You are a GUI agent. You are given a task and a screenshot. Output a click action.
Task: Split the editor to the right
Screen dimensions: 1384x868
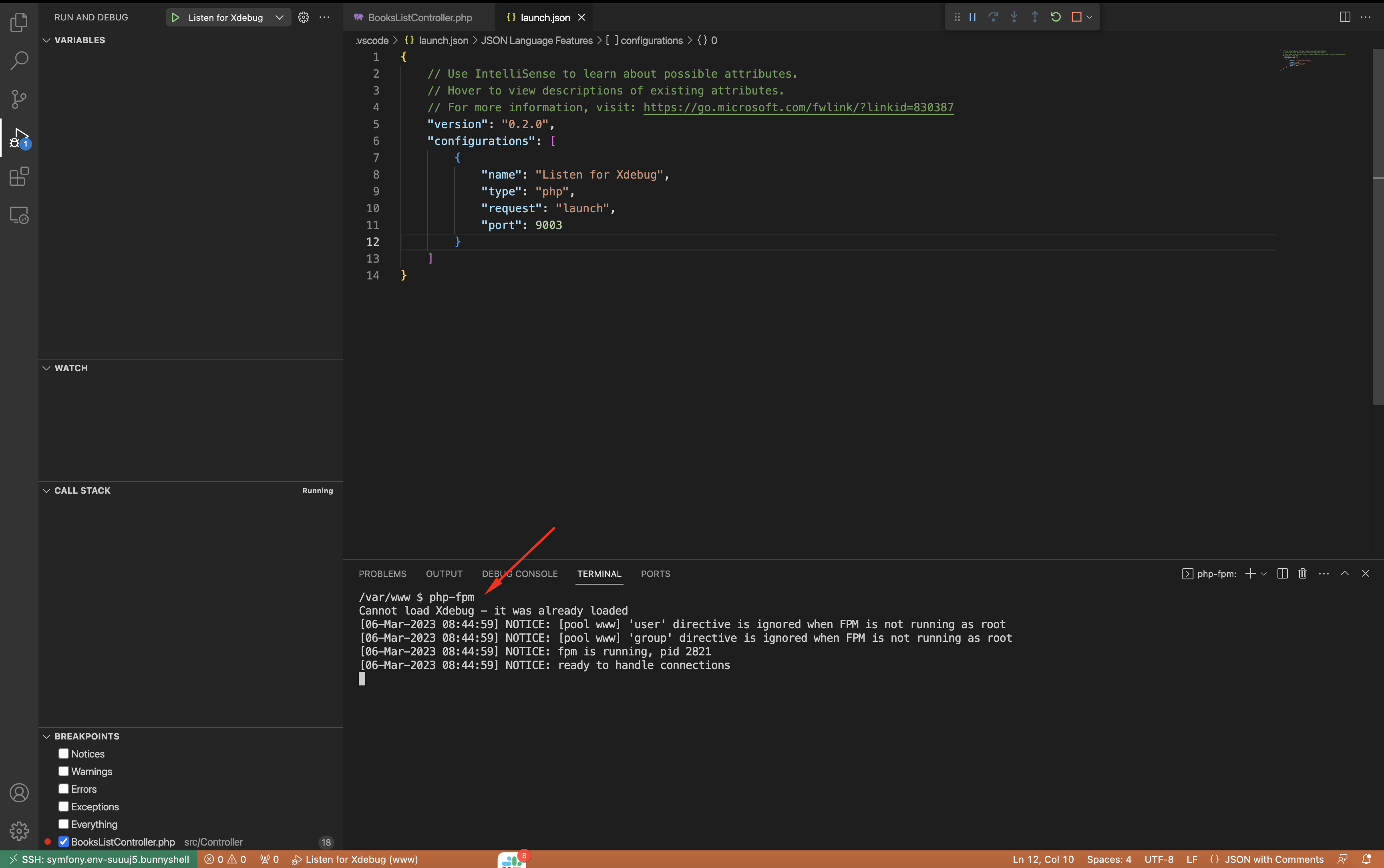(x=1345, y=17)
